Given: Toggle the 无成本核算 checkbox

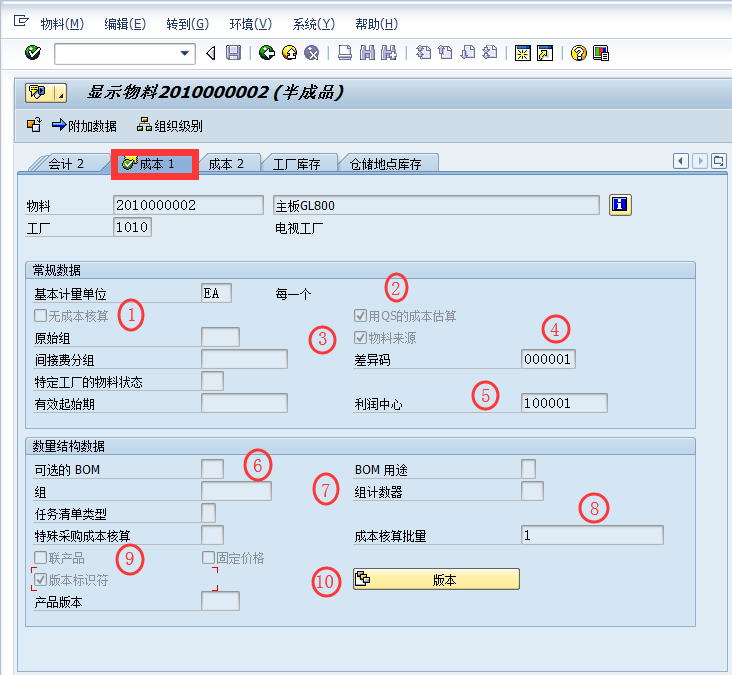Looking at the screenshot, I should click(41, 316).
